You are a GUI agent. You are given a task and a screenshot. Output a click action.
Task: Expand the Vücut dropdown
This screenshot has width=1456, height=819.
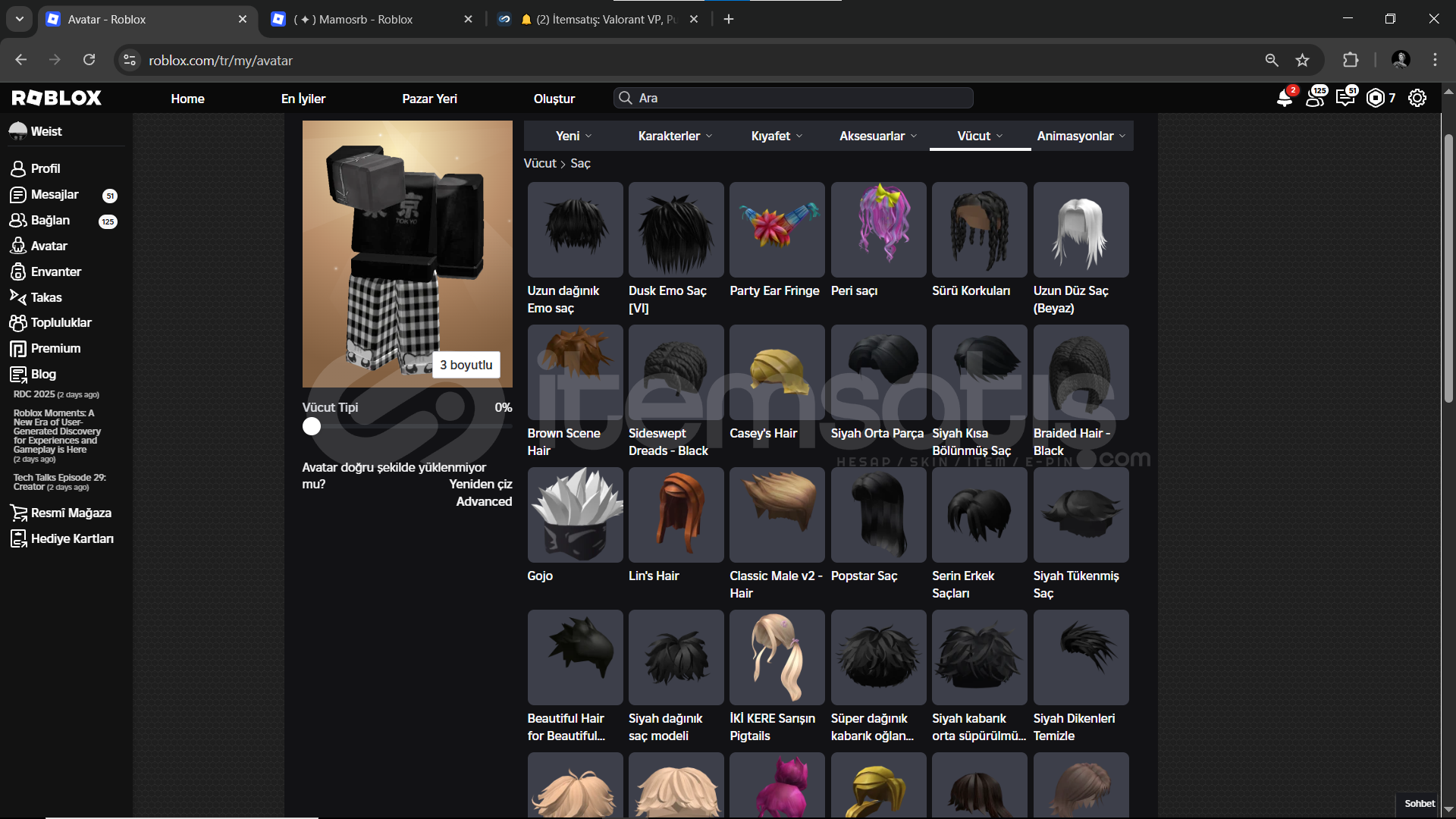click(980, 136)
